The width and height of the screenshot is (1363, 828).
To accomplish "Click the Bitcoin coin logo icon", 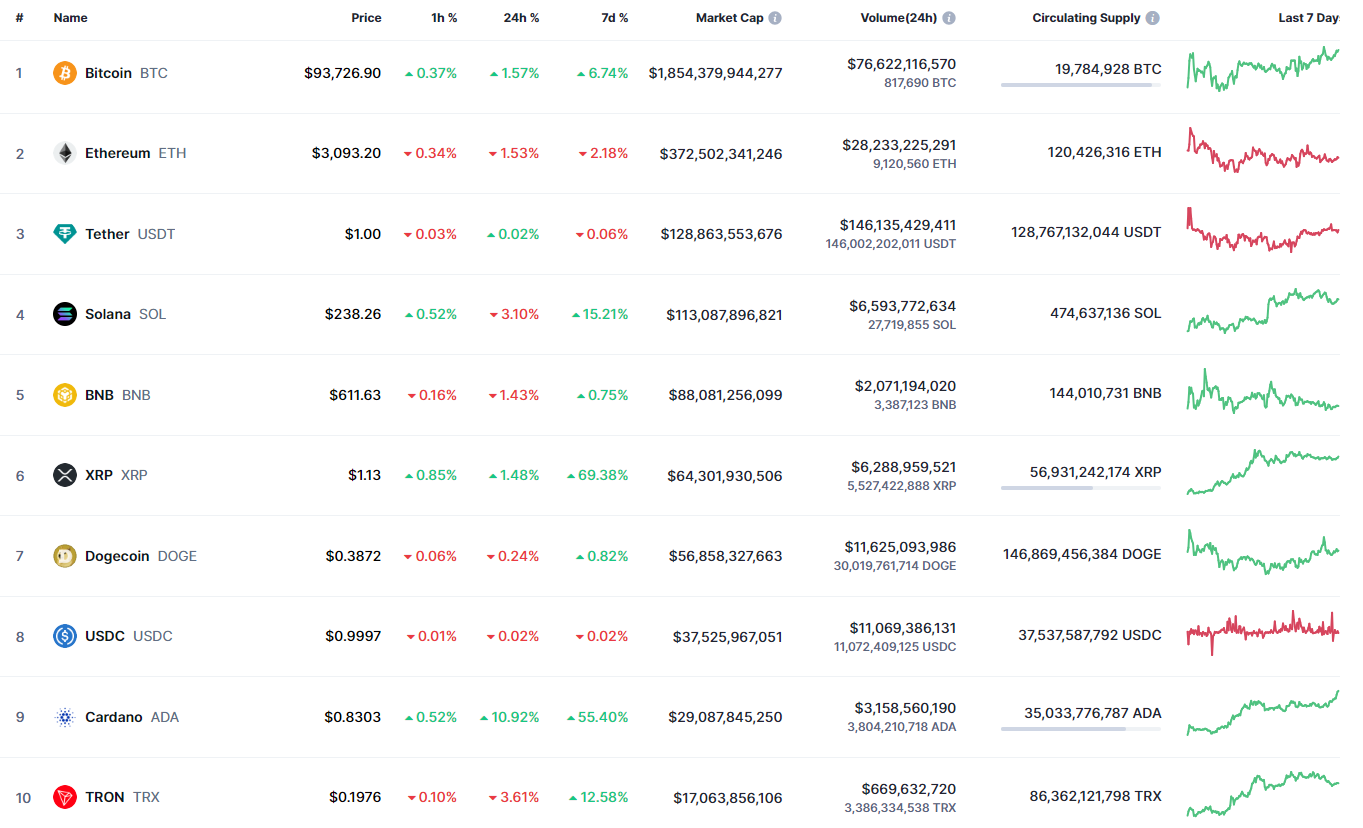I will [x=65, y=73].
